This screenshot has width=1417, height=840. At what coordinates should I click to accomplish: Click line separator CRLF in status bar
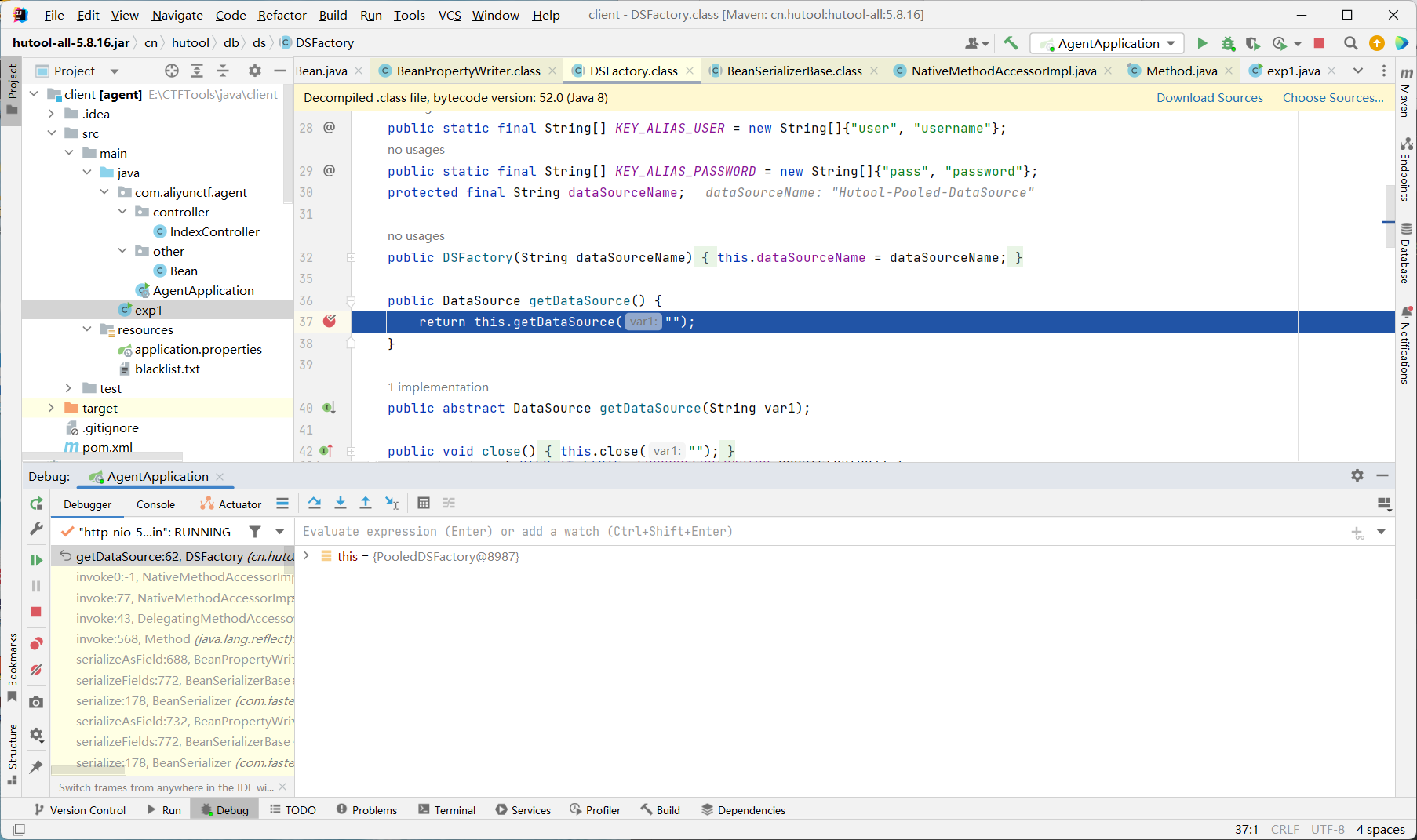(1285, 829)
